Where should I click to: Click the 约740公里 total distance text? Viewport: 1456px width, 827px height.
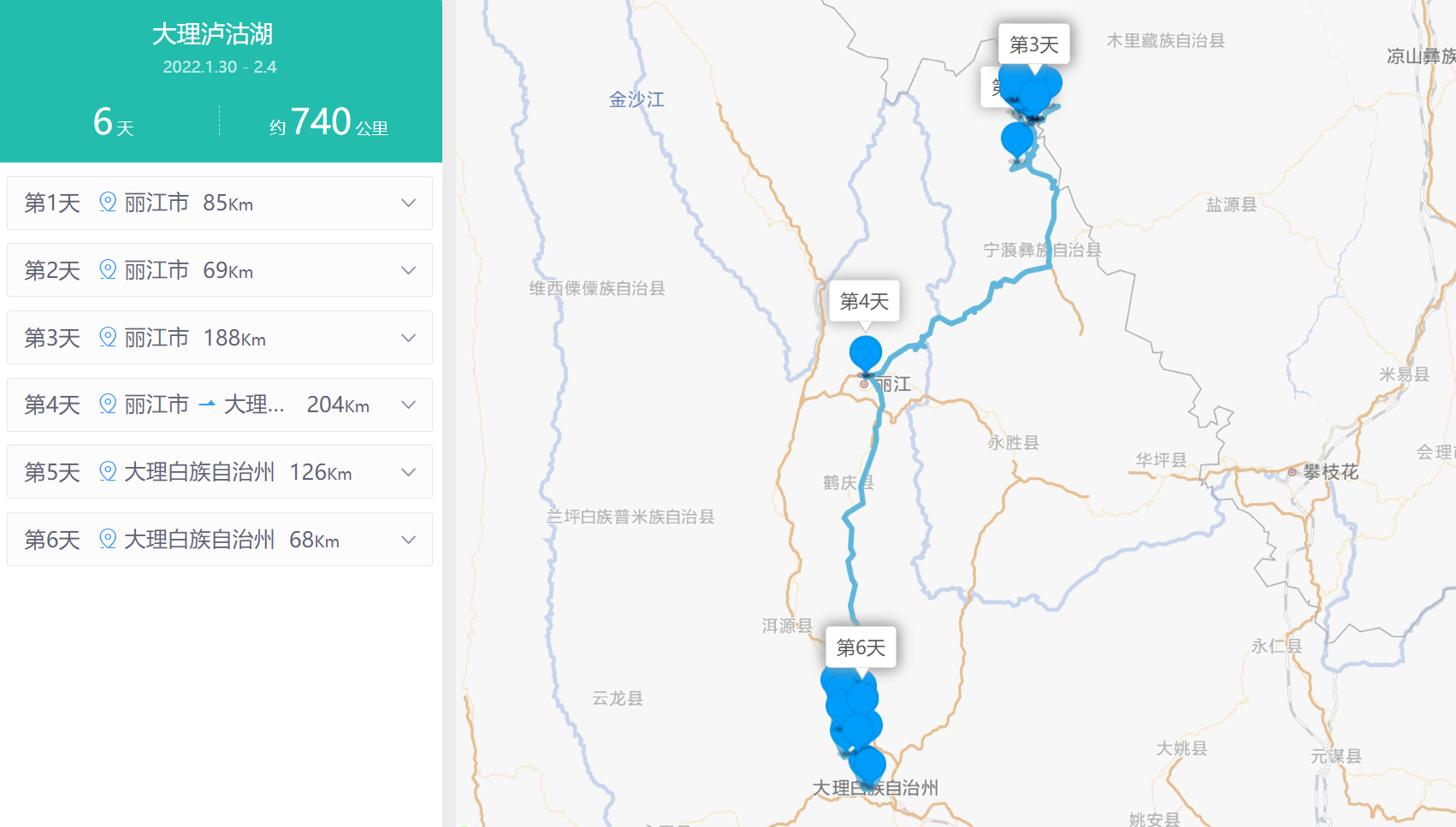click(328, 122)
